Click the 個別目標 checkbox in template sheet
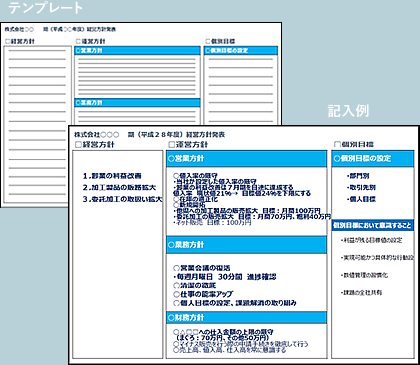 pyautogui.click(x=208, y=41)
